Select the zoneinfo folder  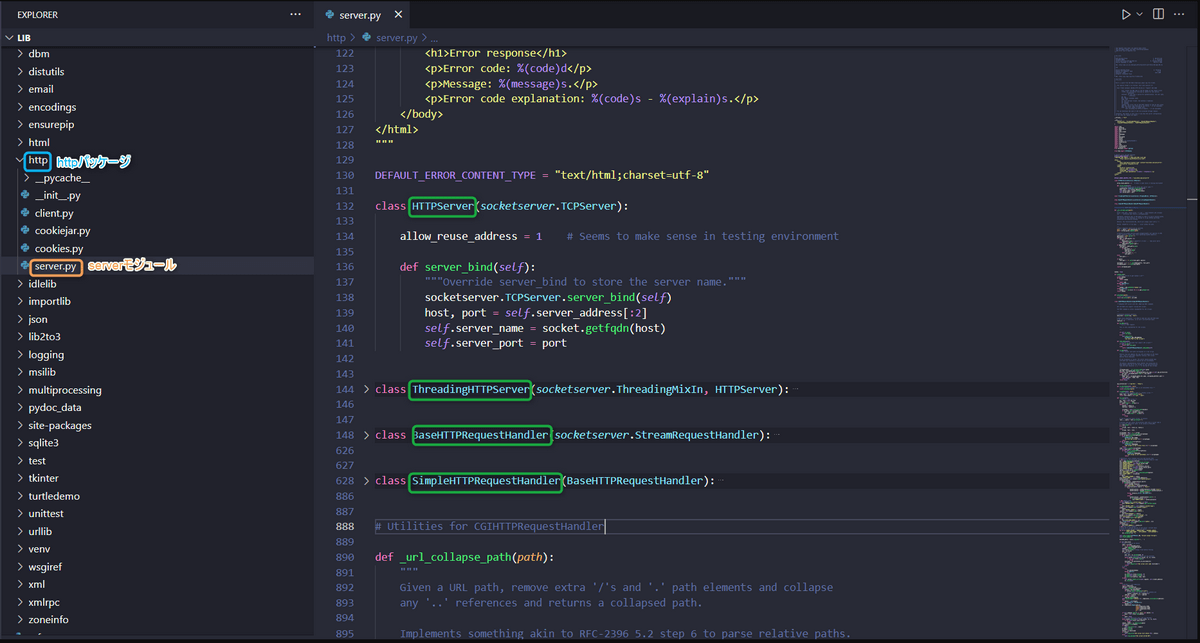click(49, 620)
